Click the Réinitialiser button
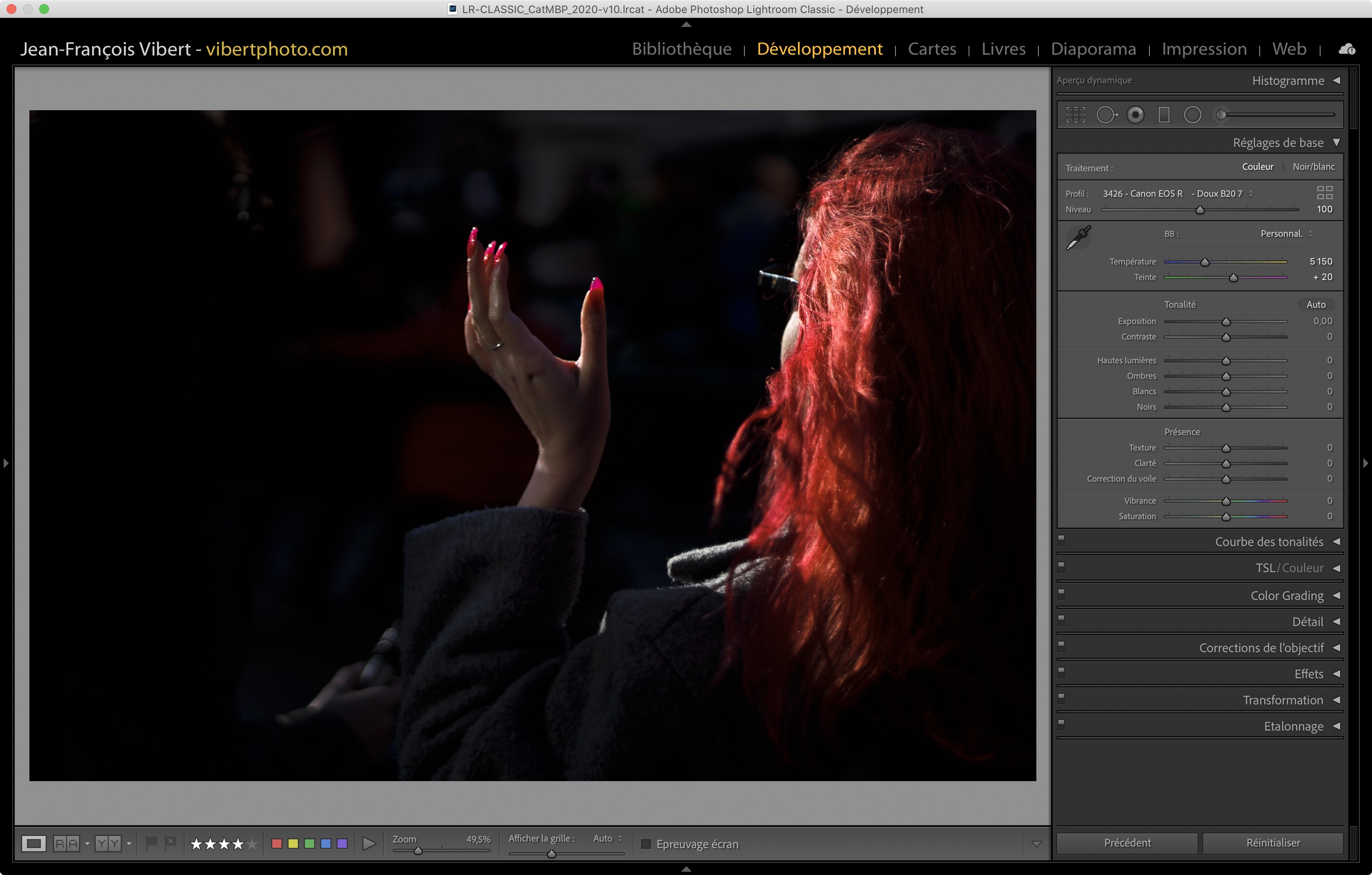 [x=1273, y=842]
